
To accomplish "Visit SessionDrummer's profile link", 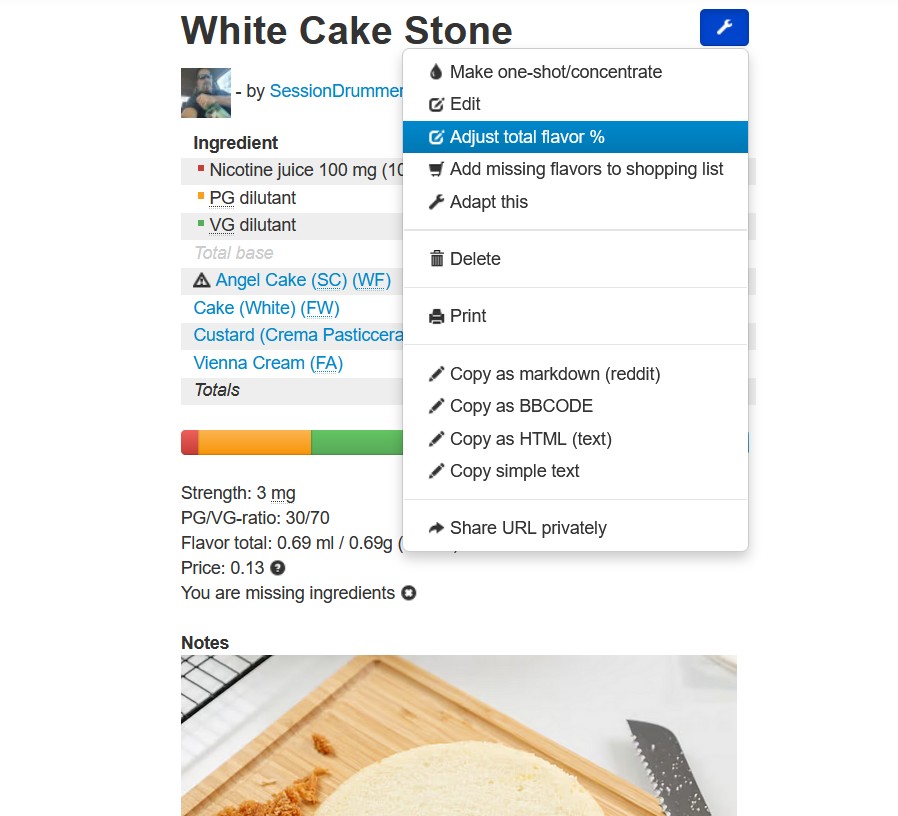I will (x=336, y=91).
